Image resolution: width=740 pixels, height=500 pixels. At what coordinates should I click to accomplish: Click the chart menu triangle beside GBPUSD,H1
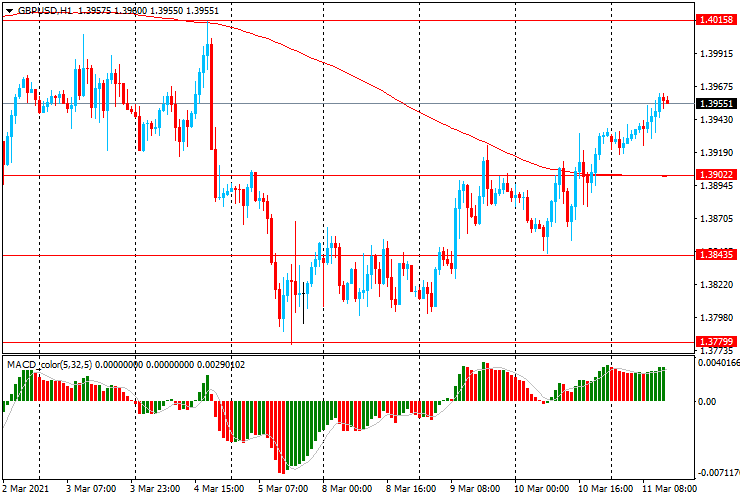pyautogui.click(x=9, y=11)
